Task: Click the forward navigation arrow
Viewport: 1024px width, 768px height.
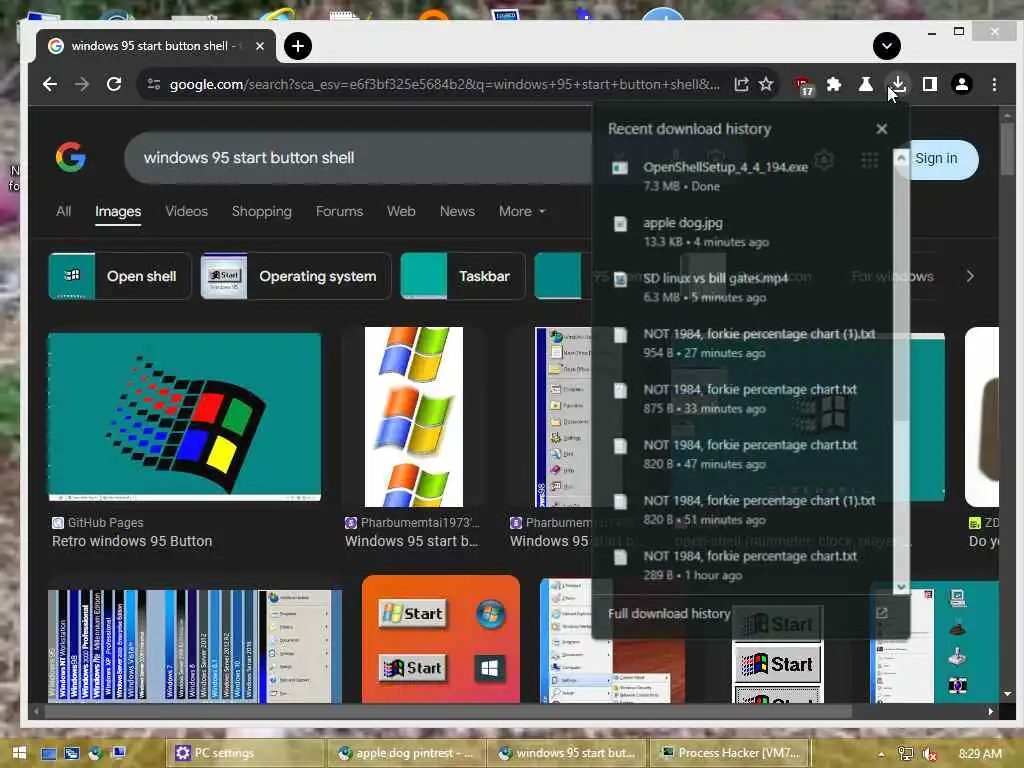Action: pyautogui.click(x=82, y=84)
